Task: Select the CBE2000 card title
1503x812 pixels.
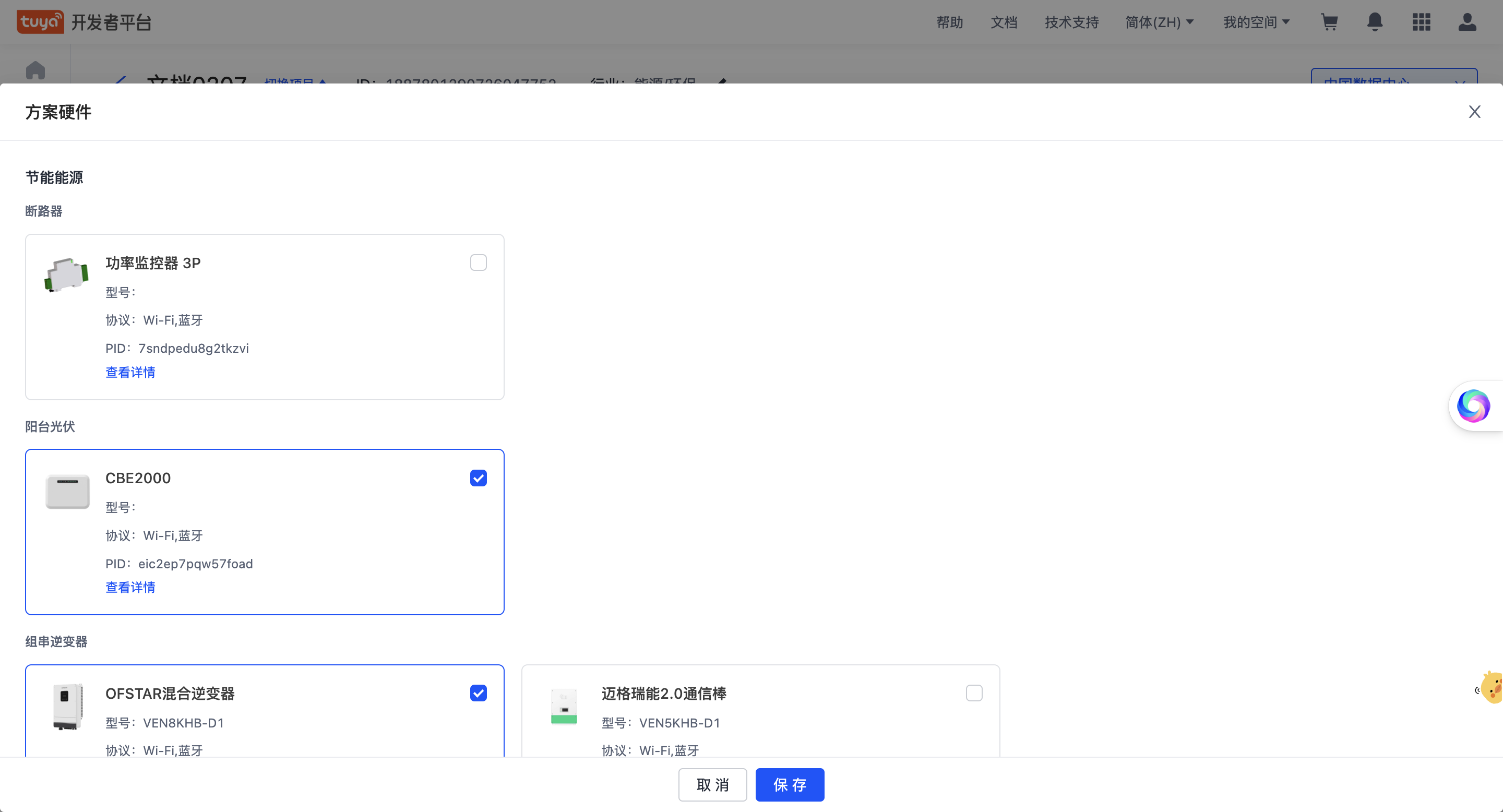Action: [x=138, y=479]
